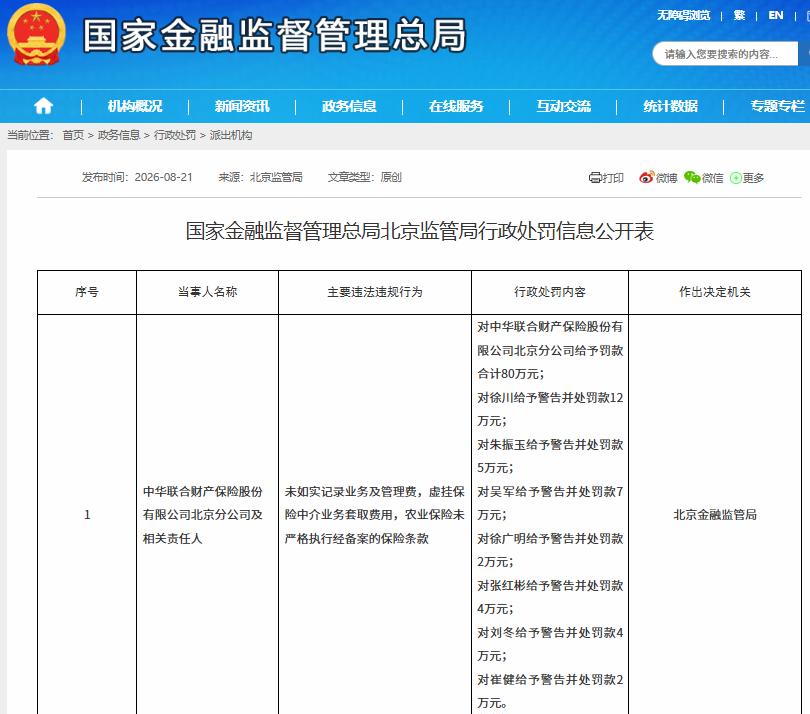The height and width of the screenshot is (714, 810).
Task: Open the 专题专栏 menu
Action: point(777,106)
